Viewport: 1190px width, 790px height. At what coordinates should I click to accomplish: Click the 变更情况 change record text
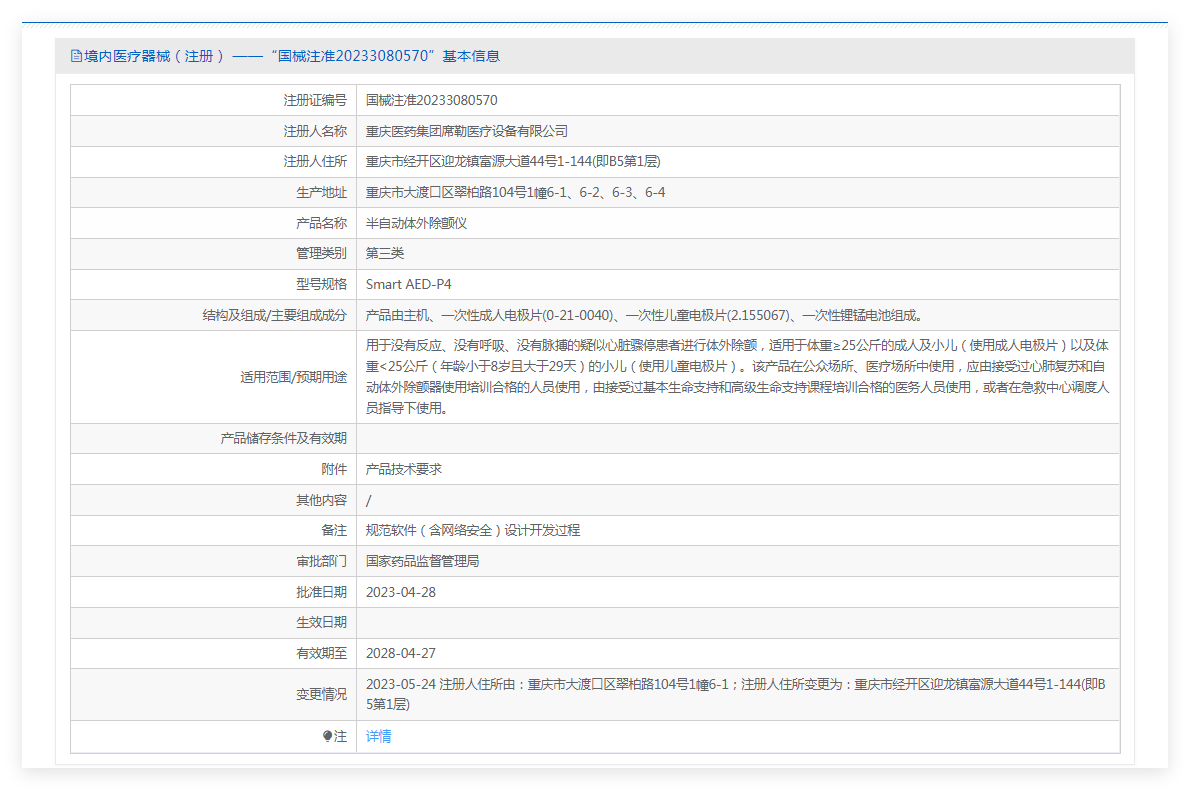735,694
